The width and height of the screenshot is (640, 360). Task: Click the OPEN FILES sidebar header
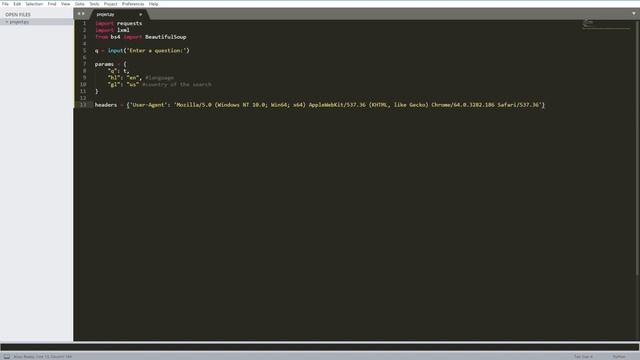pos(18,14)
